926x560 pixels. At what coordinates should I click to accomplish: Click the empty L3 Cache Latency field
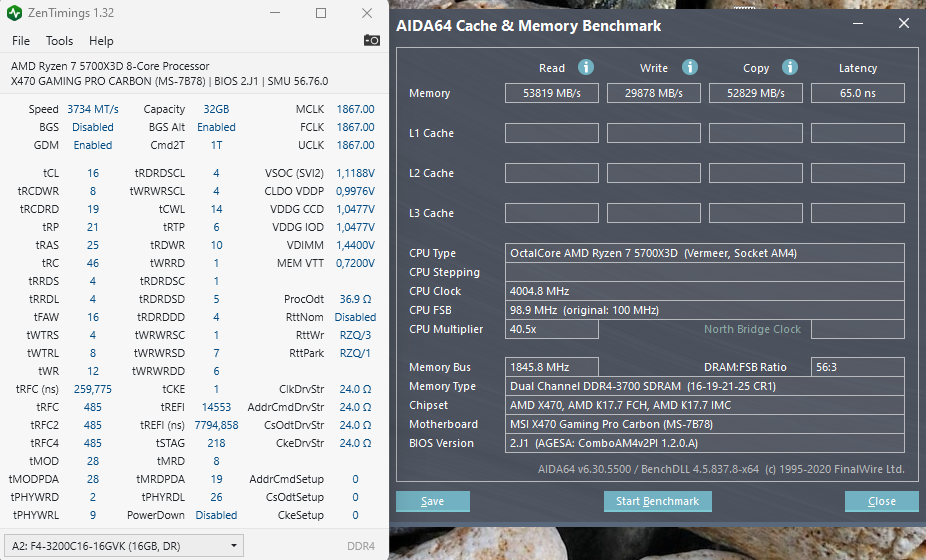857,213
